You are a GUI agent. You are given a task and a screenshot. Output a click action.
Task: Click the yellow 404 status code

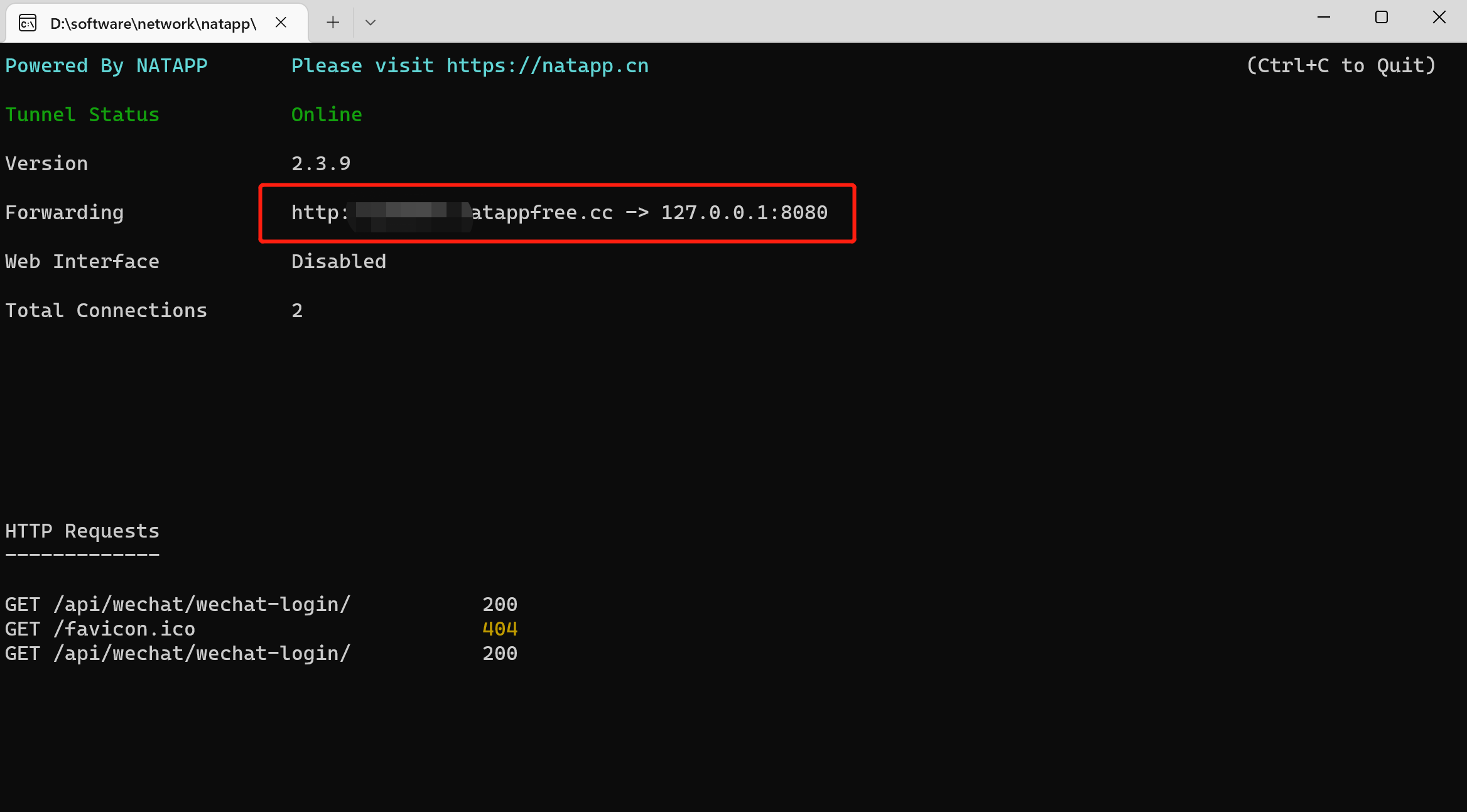tap(500, 629)
